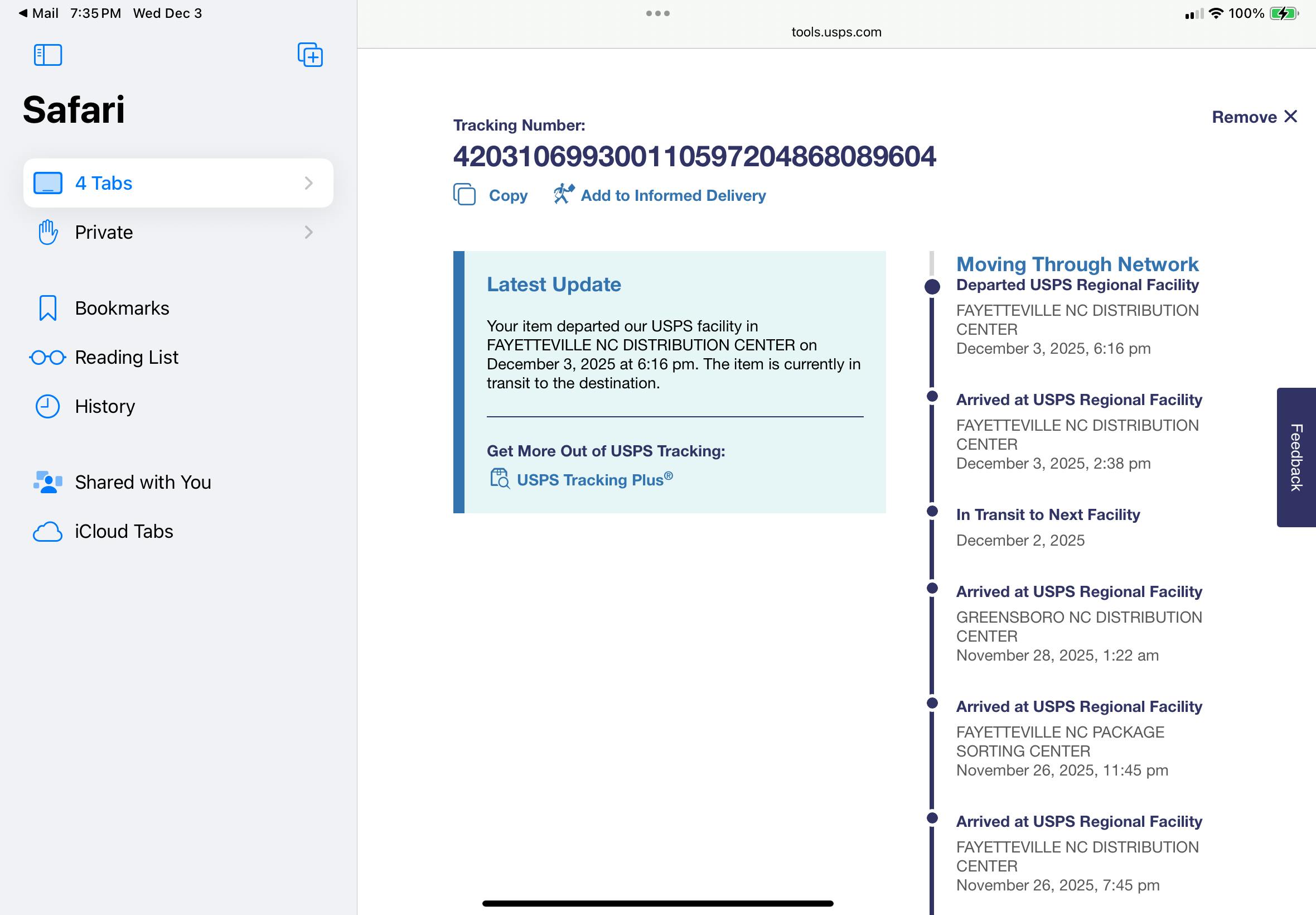This screenshot has width=1316, height=915.
Task: Switch to Private browsing group
Action: [104, 232]
